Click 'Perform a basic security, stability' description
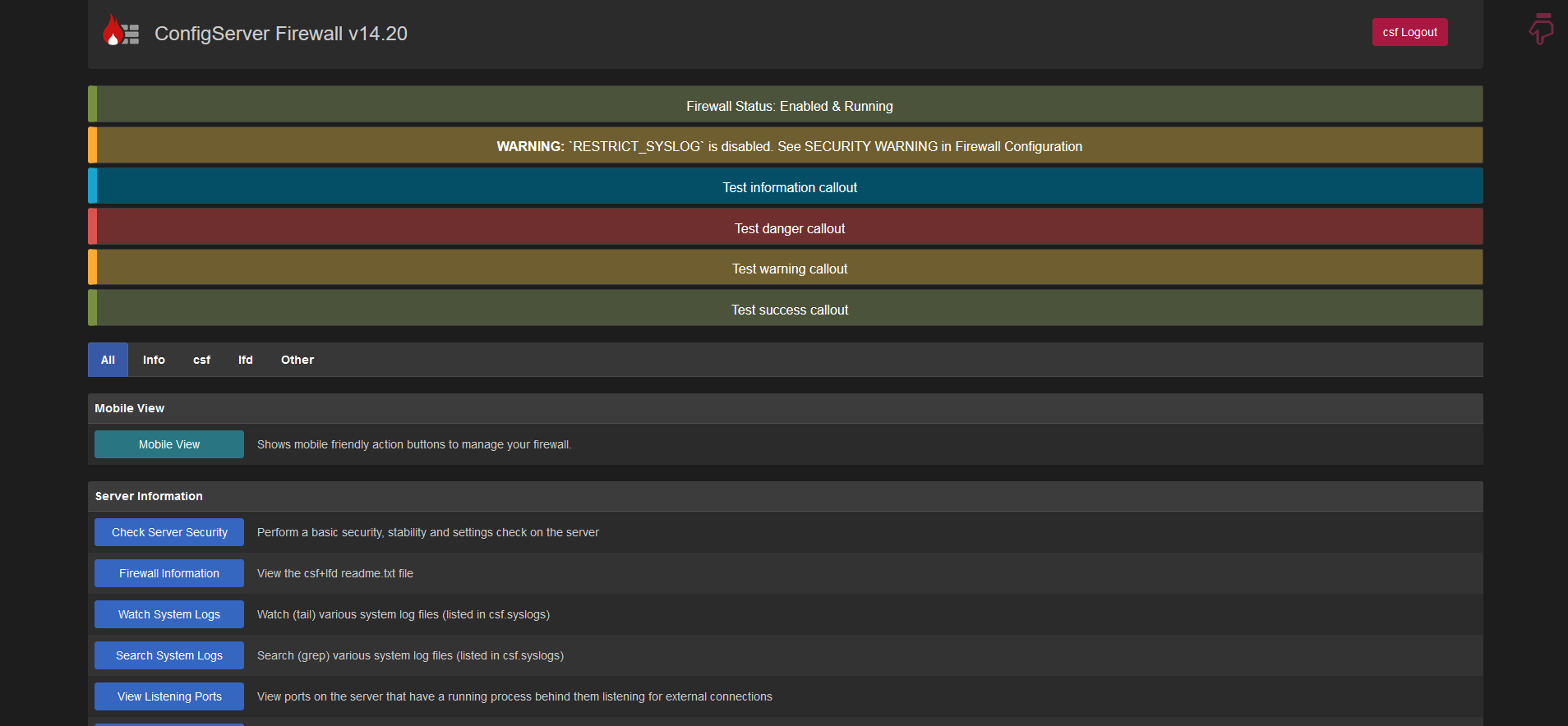The height and width of the screenshot is (726, 1568). point(428,532)
